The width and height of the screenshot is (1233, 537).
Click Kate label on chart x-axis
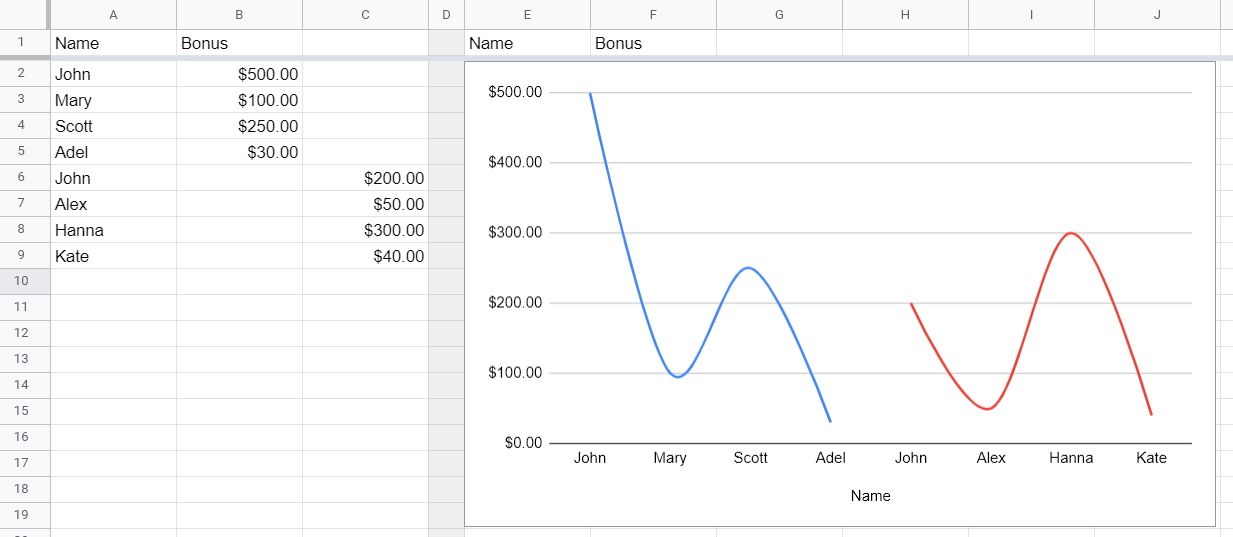[x=1151, y=458]
